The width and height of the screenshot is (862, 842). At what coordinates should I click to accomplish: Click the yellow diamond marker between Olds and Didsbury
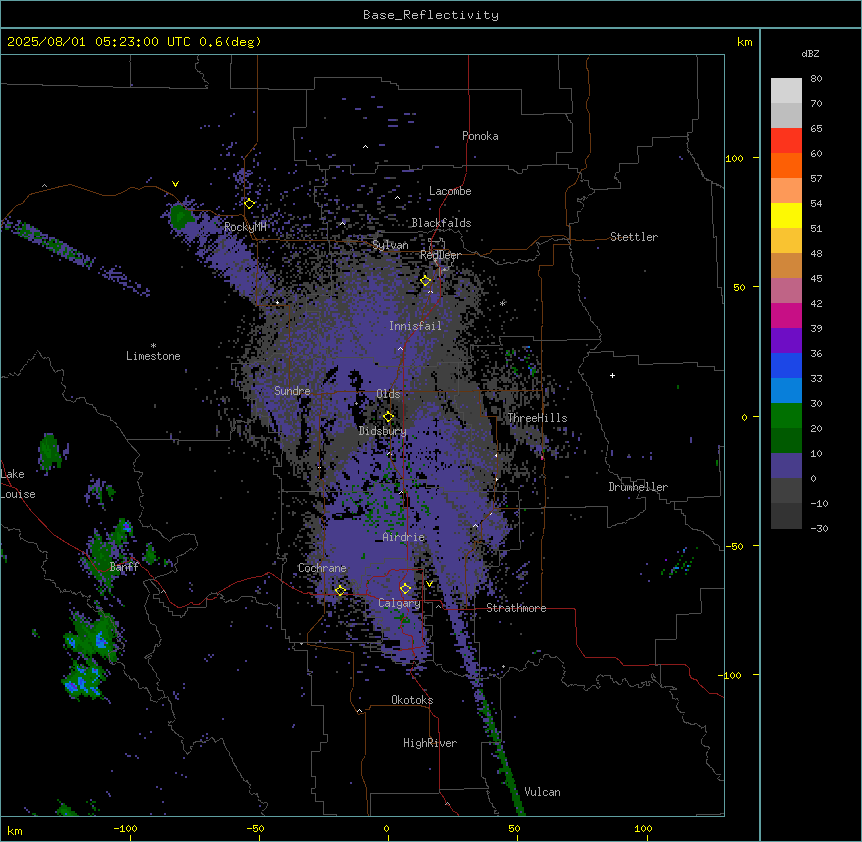click(388, 417)
